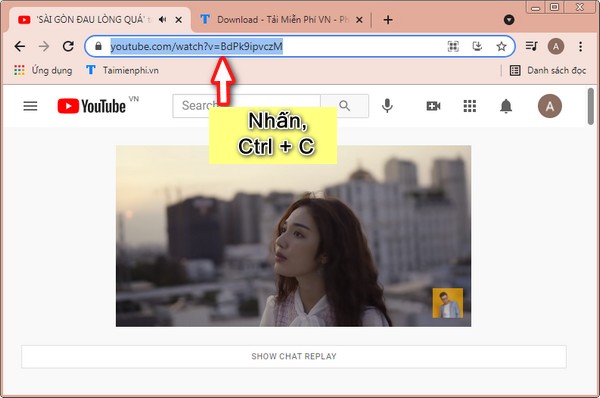Mute the YouTube tab via speaker icon
The width and height of the screenshot is (600, 398).
pyautogui.click(x=163, y=20)
